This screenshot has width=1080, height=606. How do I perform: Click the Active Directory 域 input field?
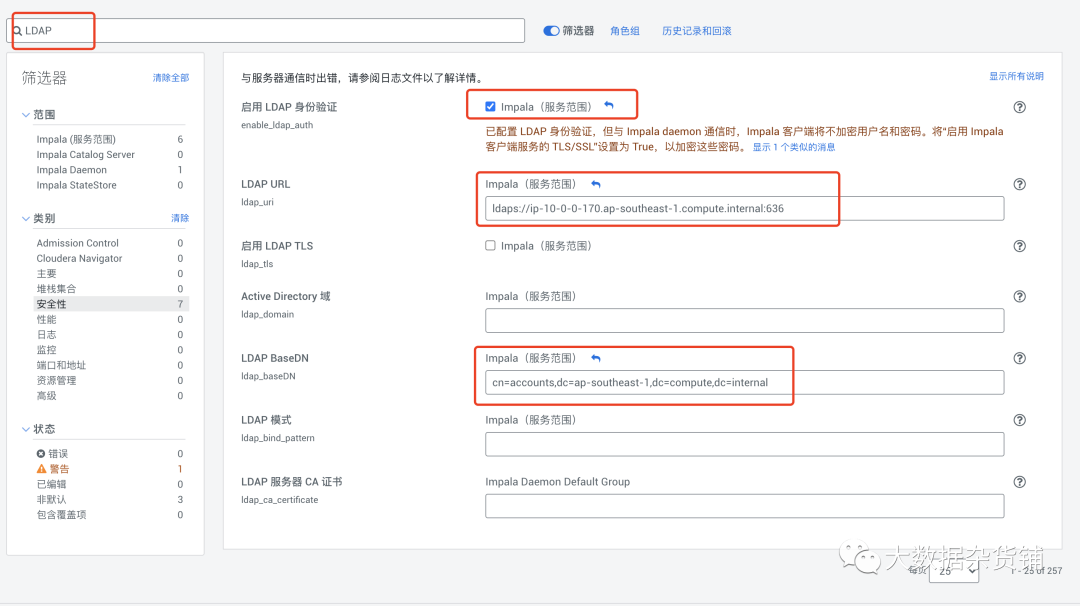(745, 321)
